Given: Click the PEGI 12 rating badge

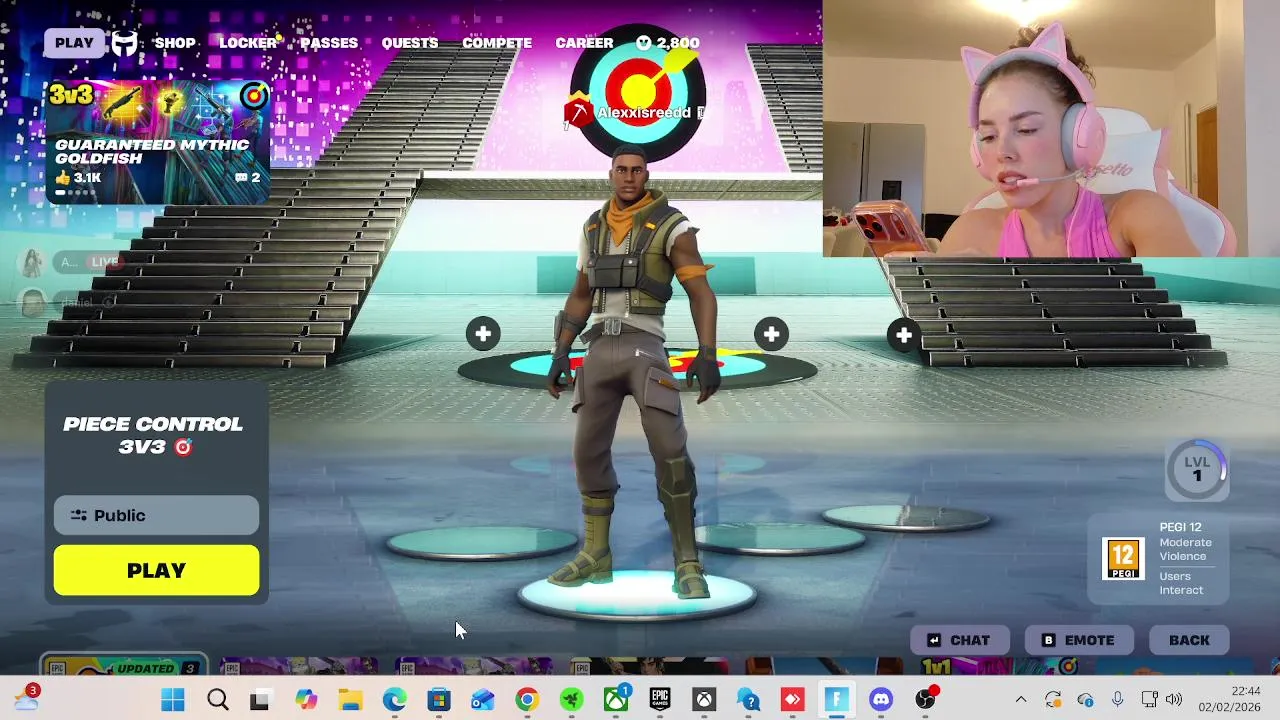Looking at the screenshot, I should pyautogui.click(x=1123, y=558).
